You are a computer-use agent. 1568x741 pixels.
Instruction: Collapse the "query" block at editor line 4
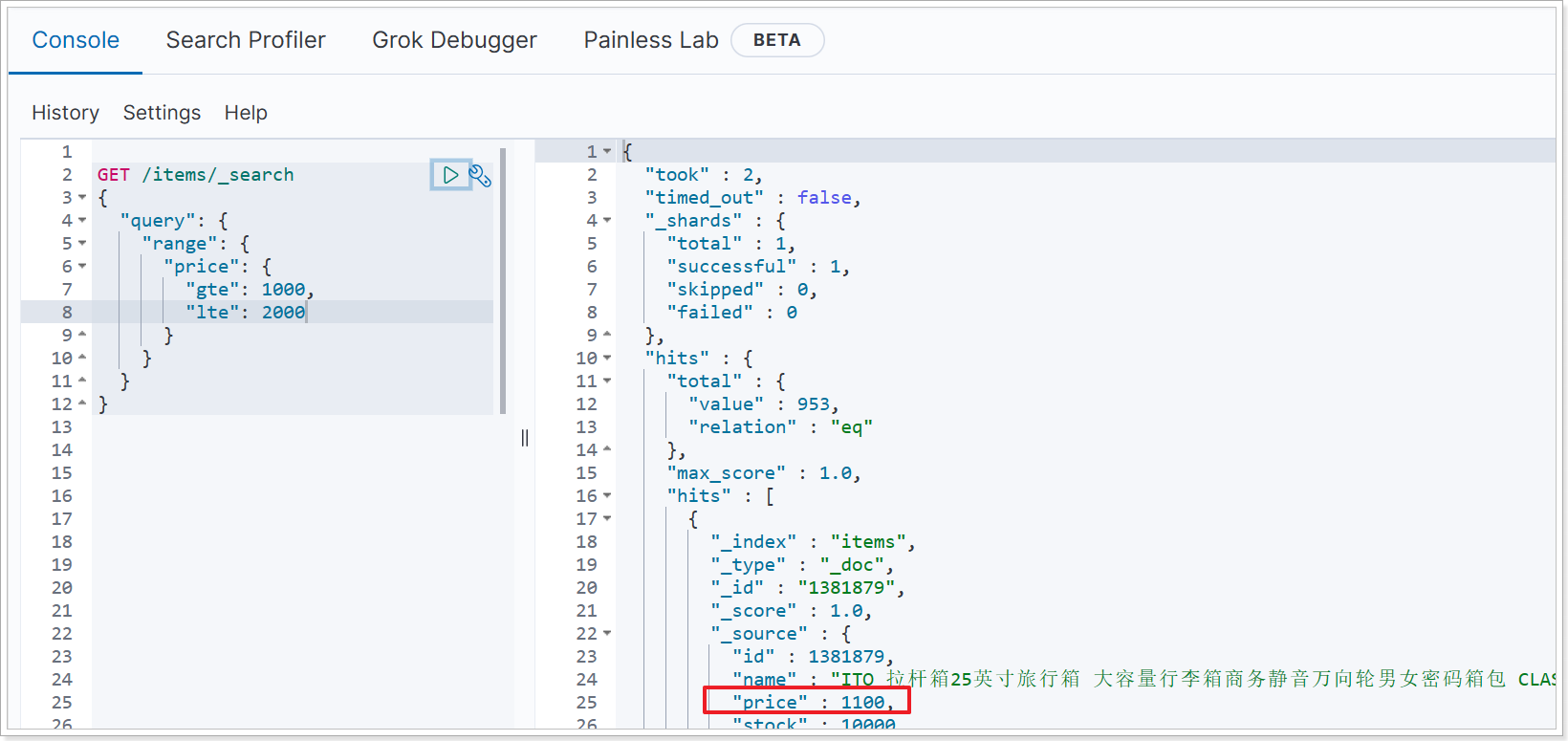click(82, 221)
